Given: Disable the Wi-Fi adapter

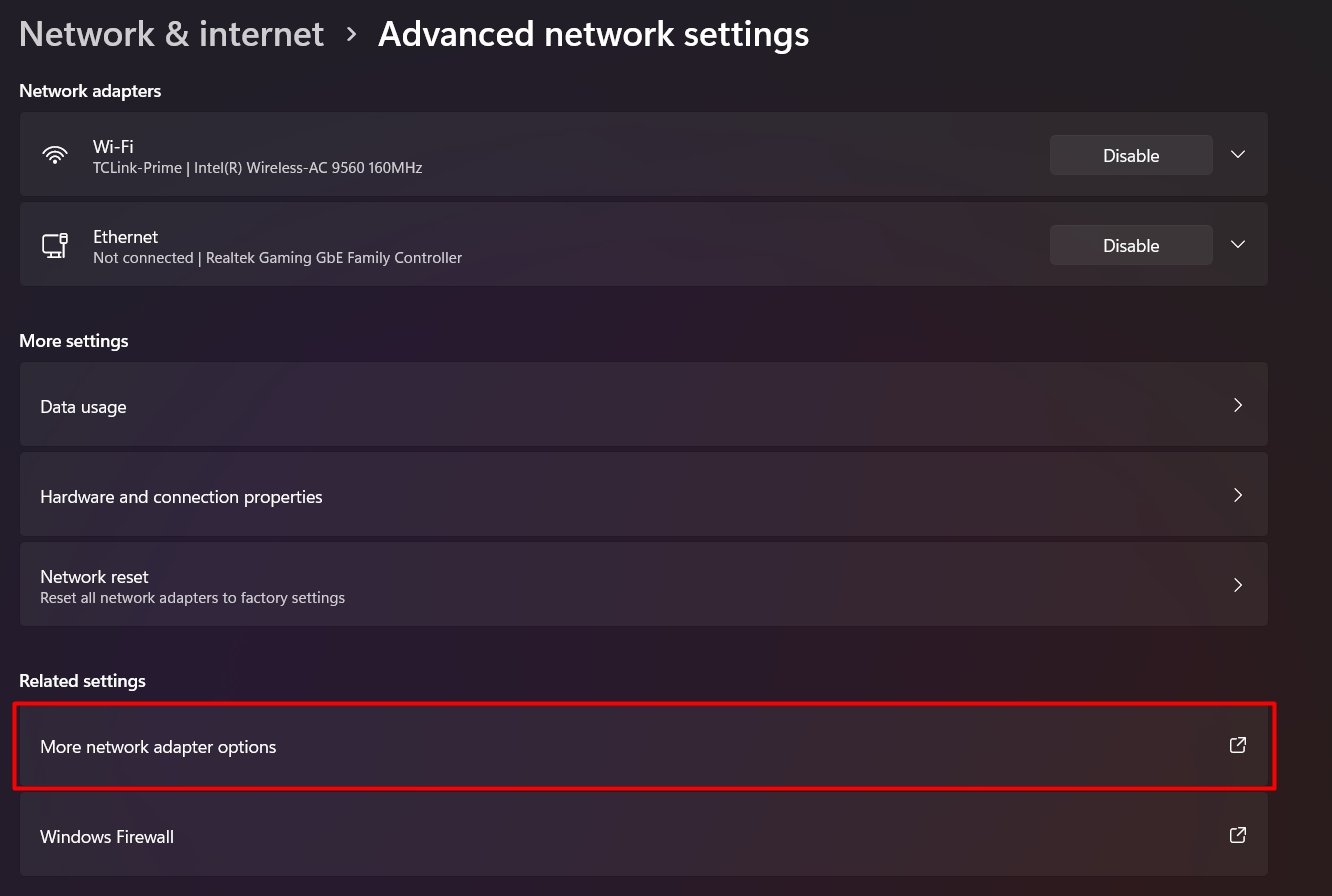Looking at the screenshot, I should [x=1130, y=155].
